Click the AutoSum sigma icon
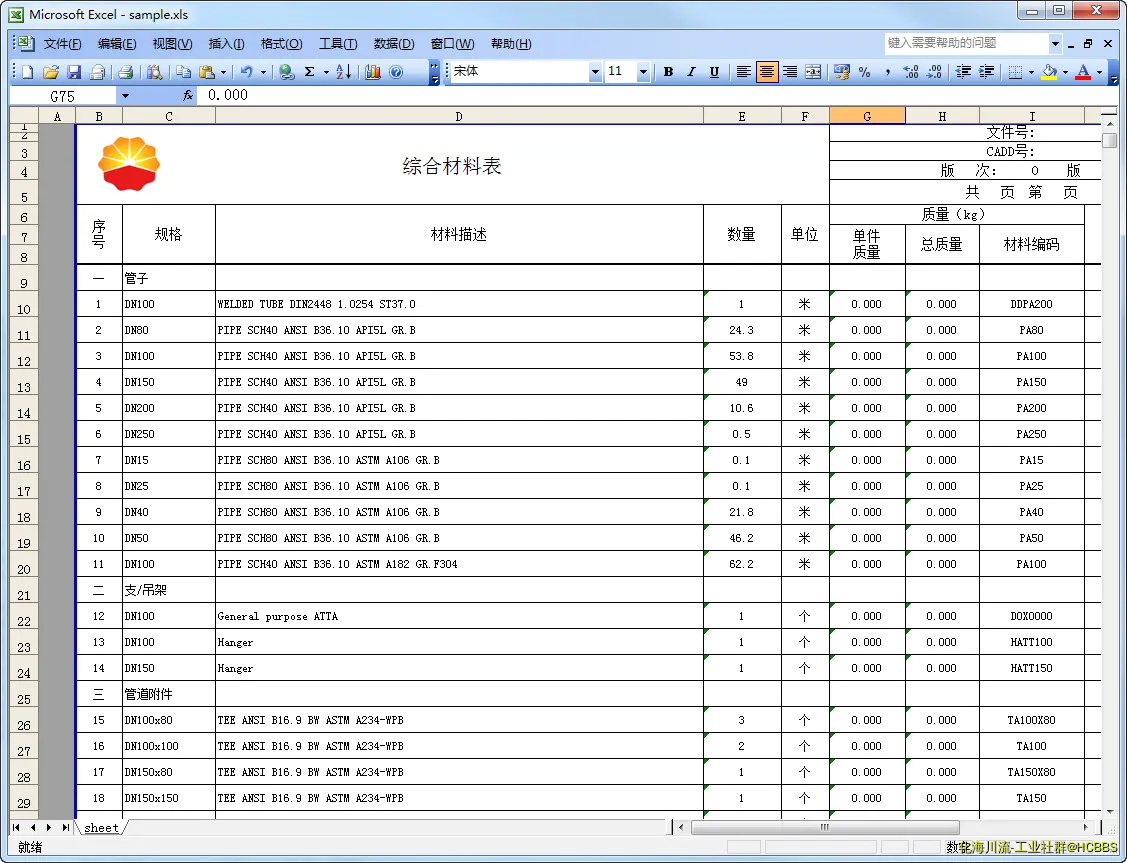Viewport: 1127px width, 863px height. coord(310,72)
